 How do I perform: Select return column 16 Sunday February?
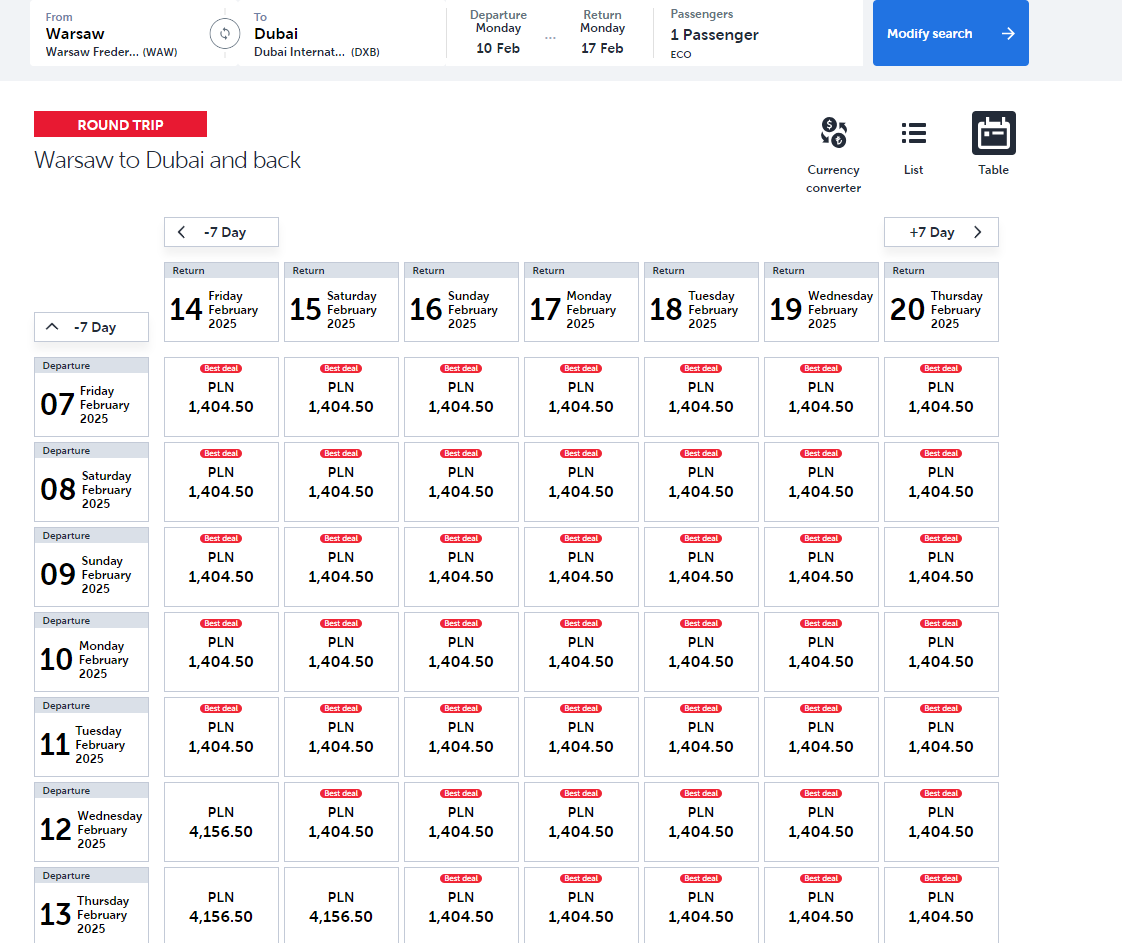coord(462,302)
